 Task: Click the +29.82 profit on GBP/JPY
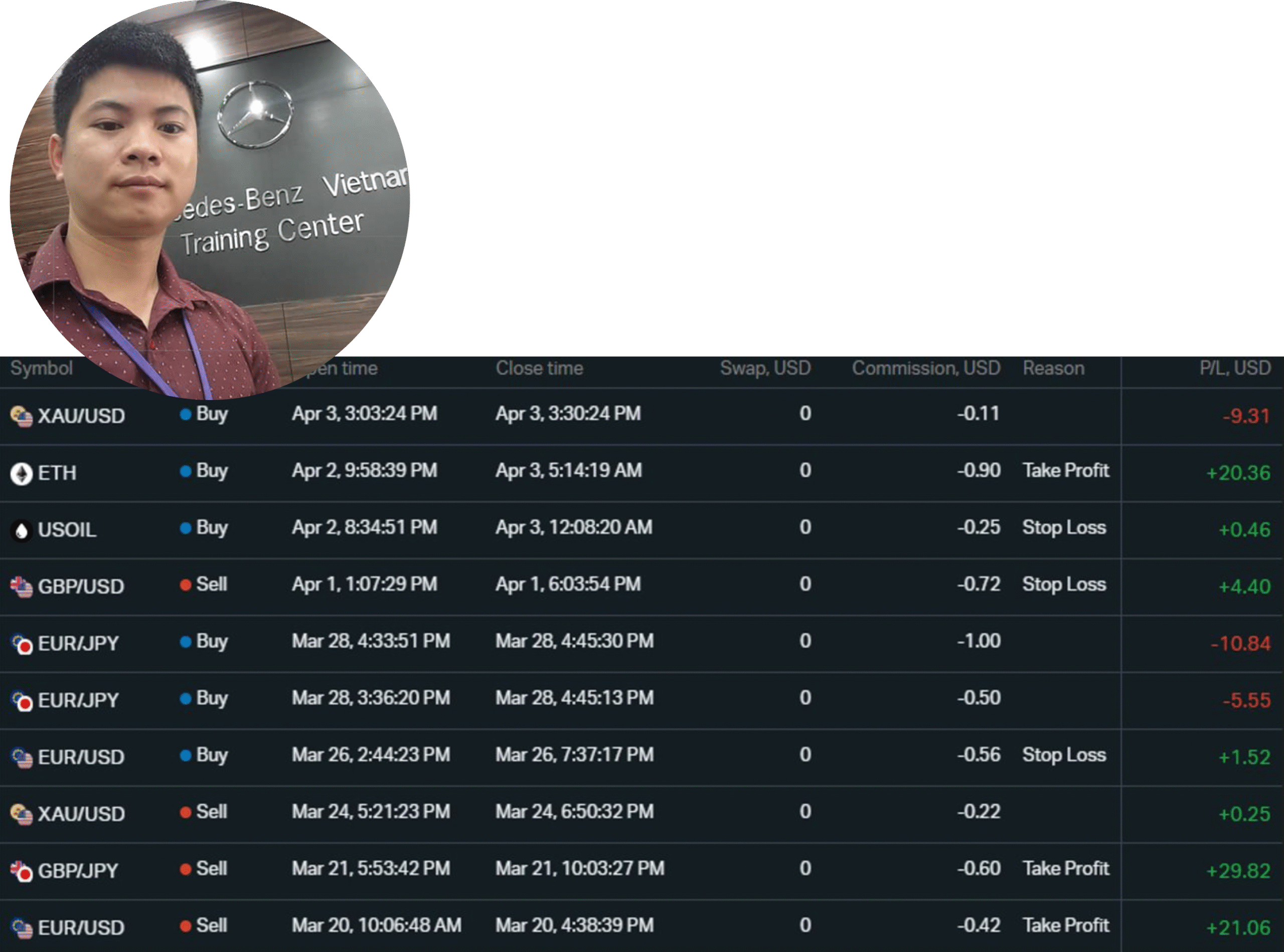pos(1238,871)
